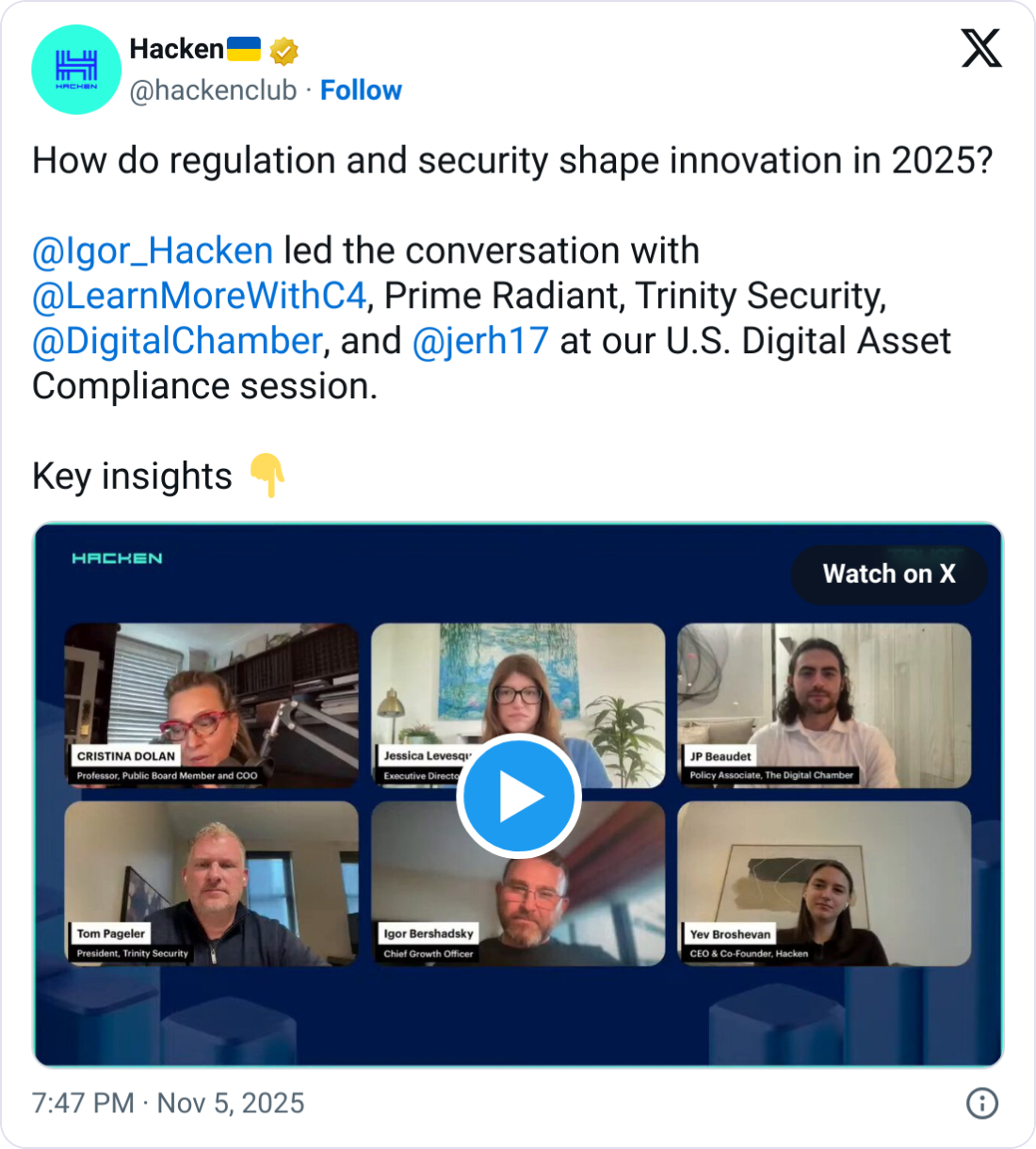
Task: Play the embedded video
Action: (519, 797)
